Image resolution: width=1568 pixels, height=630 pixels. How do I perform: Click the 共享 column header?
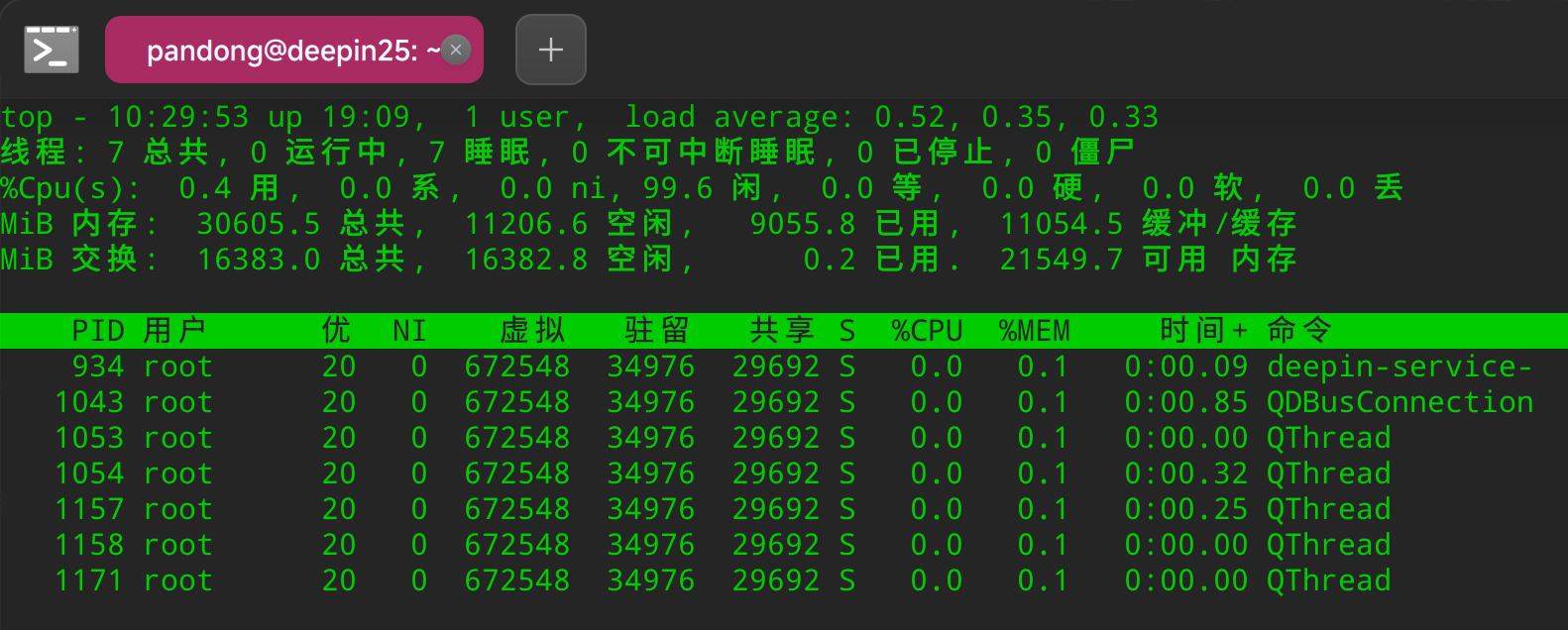[783, 331]
